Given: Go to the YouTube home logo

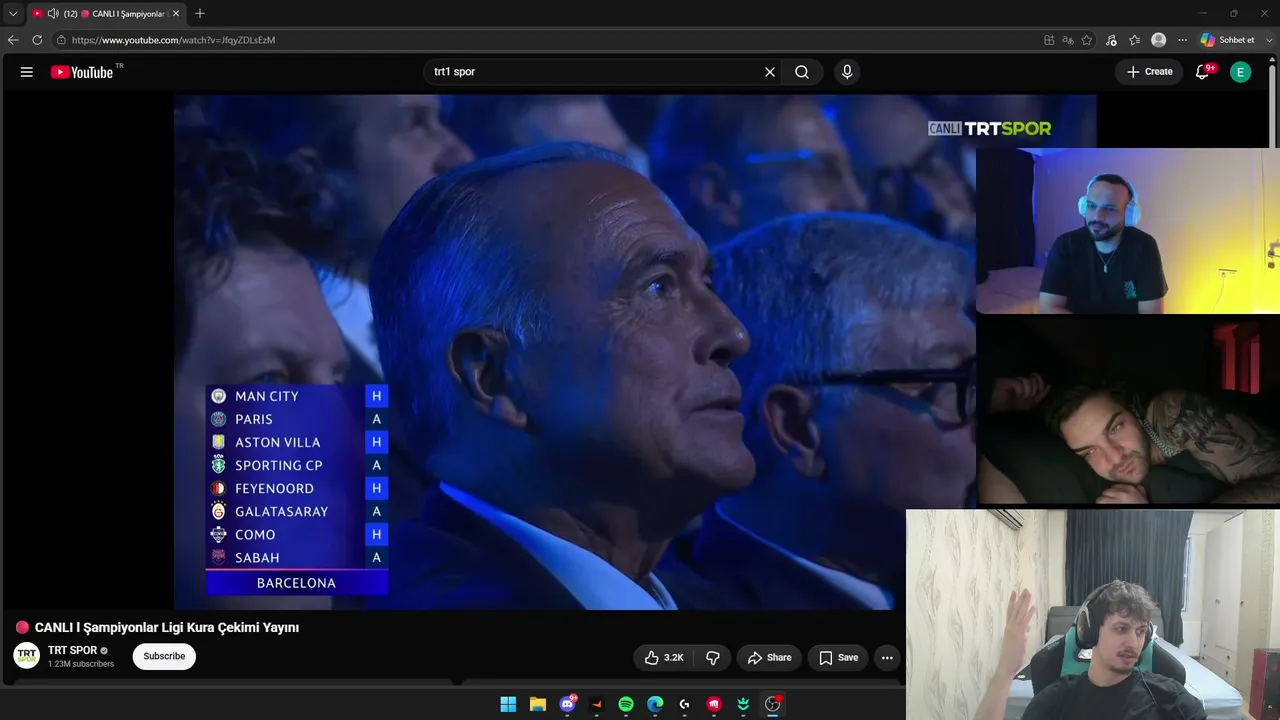Looking at the screenshot, I should point(82,72).
